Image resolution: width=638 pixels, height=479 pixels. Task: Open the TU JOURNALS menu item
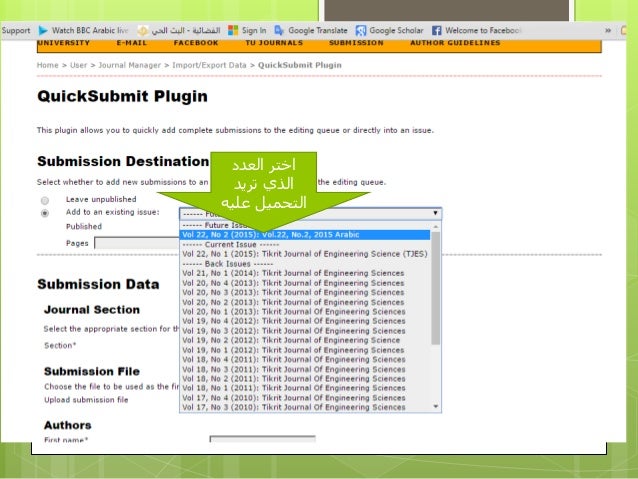coord(274,43)
